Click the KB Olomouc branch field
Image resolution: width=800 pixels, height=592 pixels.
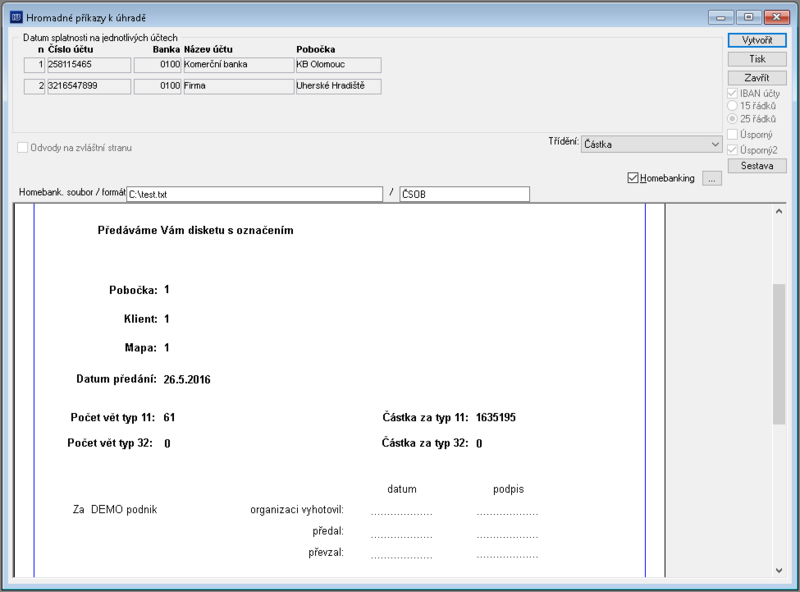338,65
